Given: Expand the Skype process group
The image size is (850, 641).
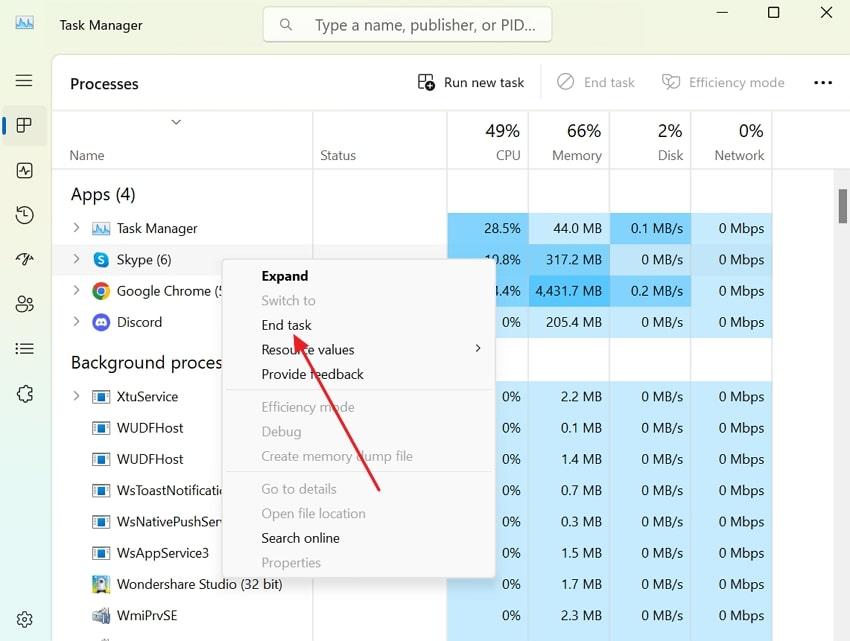Looking at the screenshot, I should pyautogui.click(x=76, y=259).
